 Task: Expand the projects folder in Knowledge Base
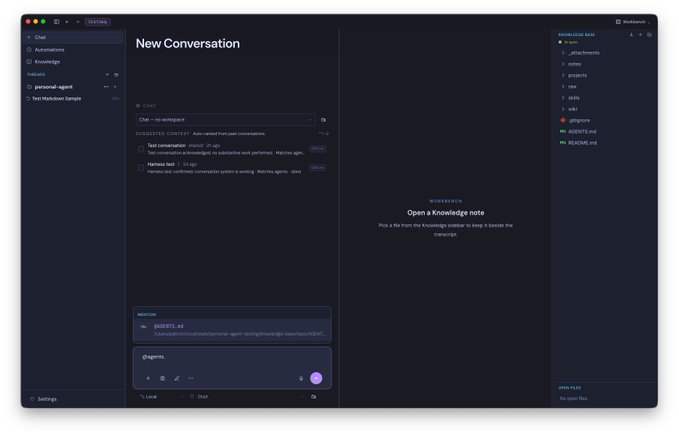click(577, 75)
